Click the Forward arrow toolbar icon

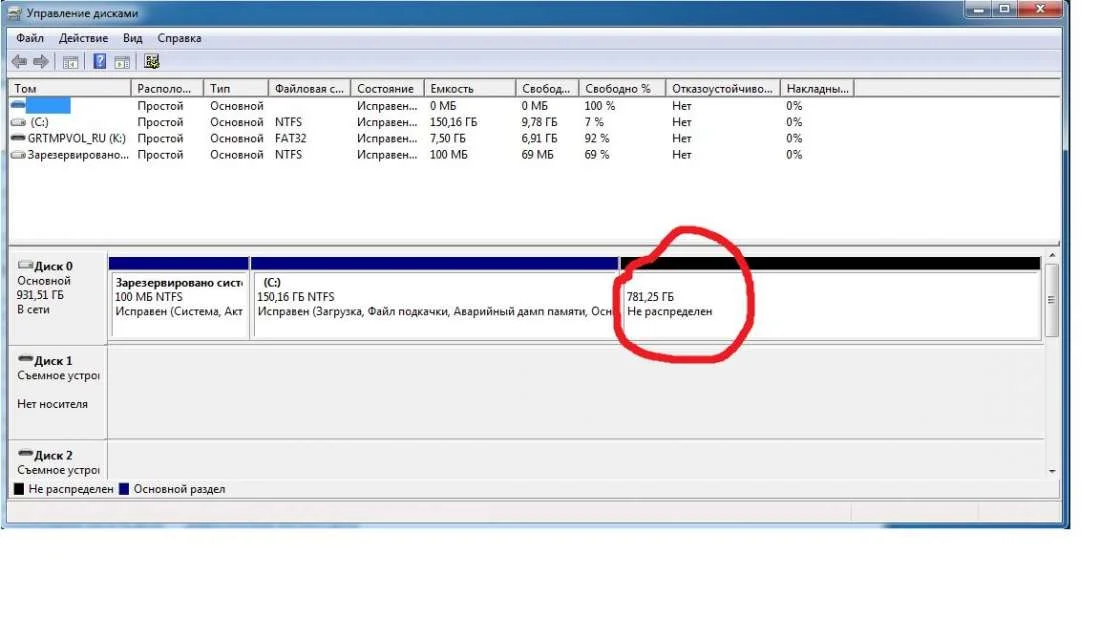(41, 62)
